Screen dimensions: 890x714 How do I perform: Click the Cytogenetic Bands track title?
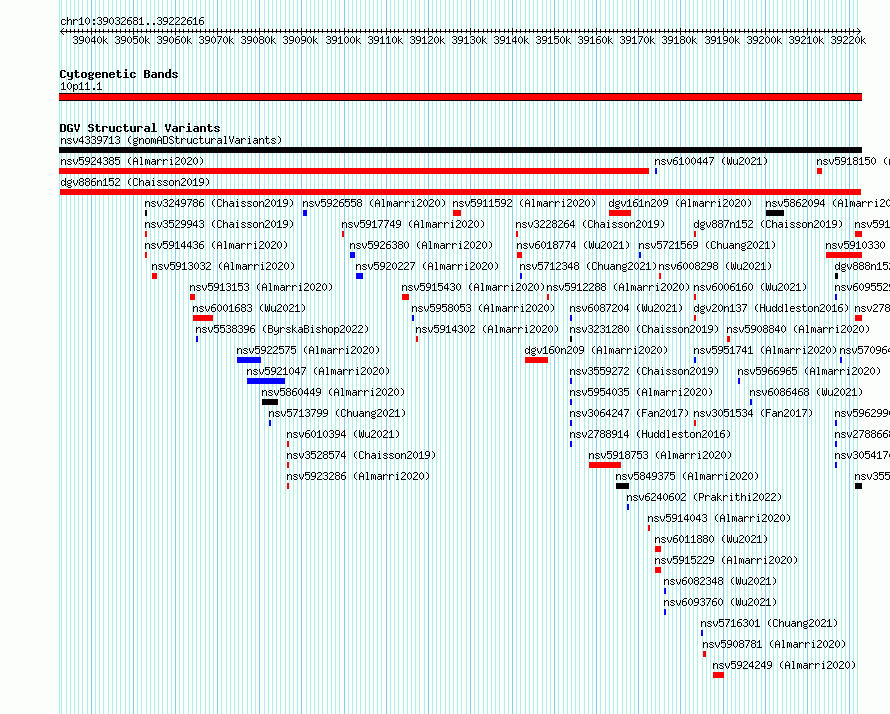(119, 74)
